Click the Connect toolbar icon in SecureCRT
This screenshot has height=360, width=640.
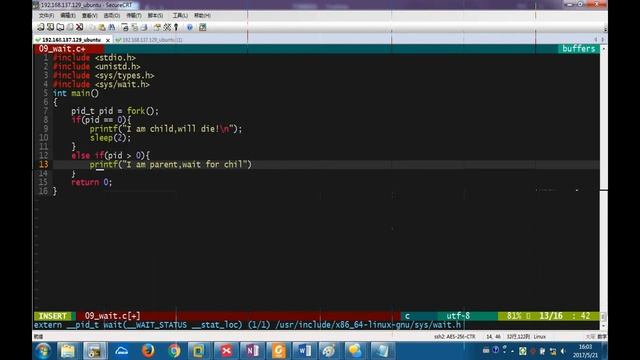(40, 27)
